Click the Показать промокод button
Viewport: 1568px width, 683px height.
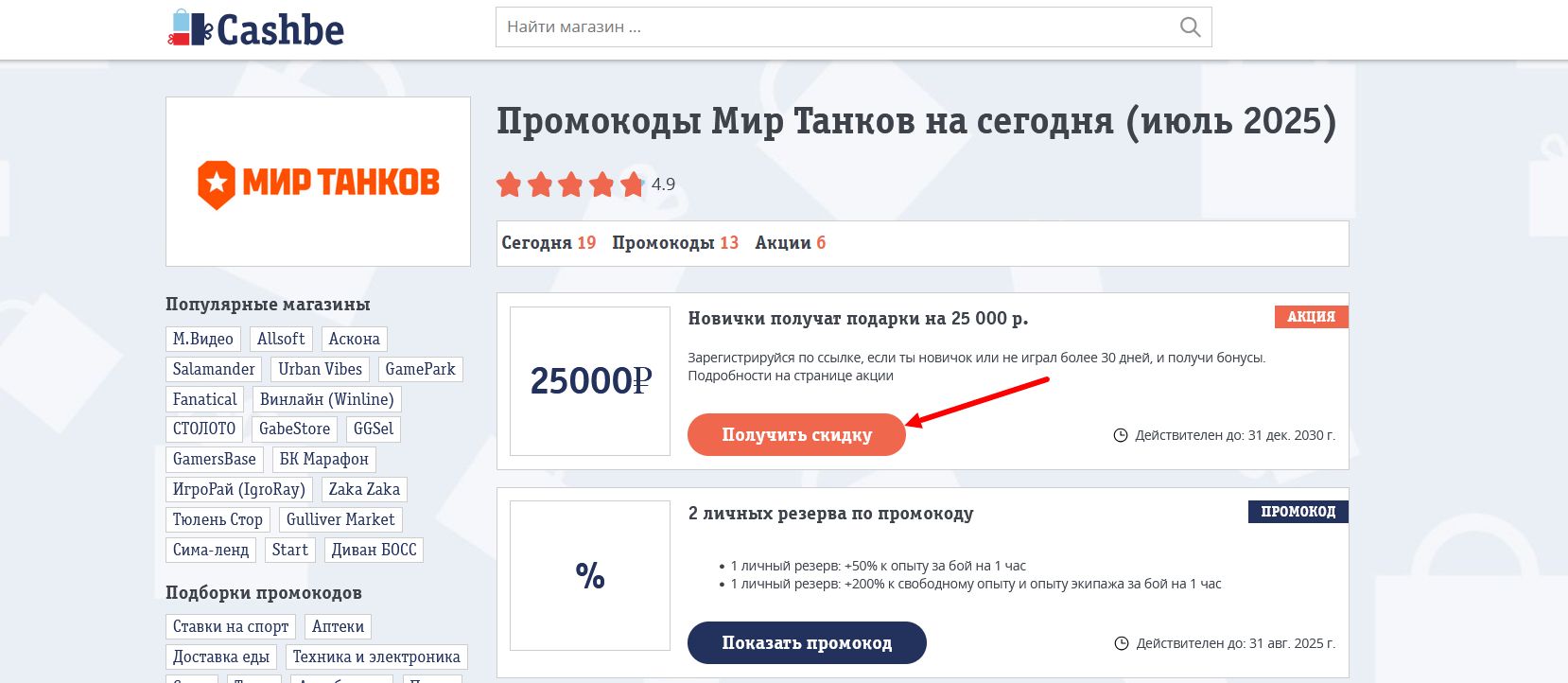(807, 643)
